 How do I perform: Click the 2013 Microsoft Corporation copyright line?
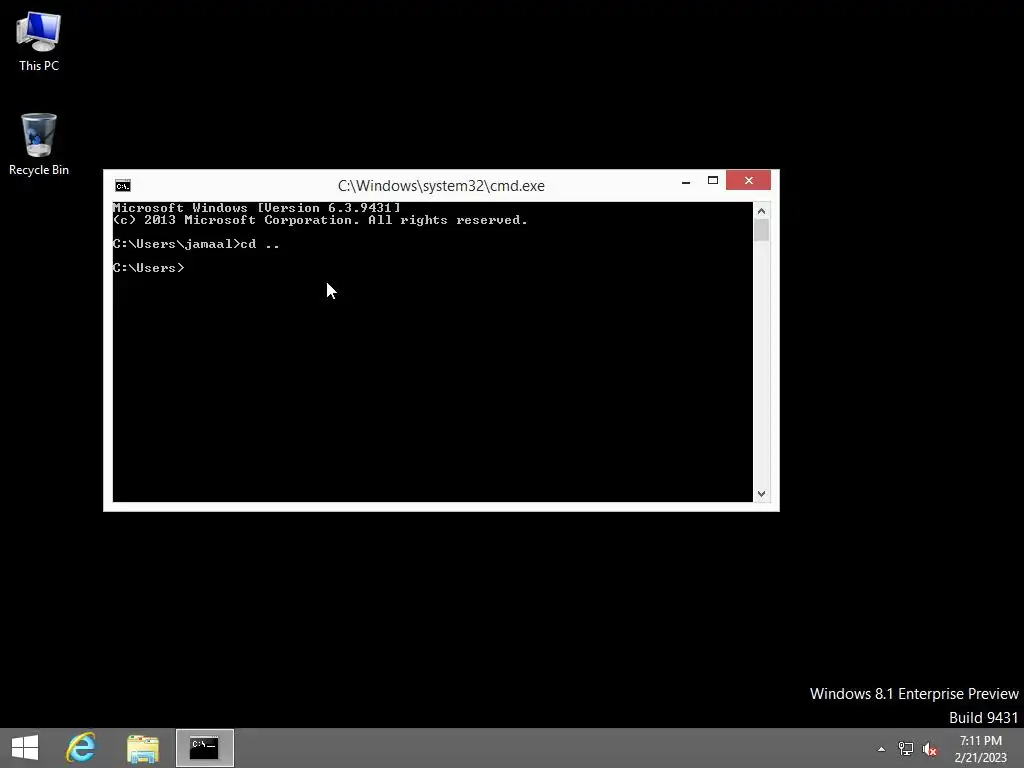coord(320,220)
